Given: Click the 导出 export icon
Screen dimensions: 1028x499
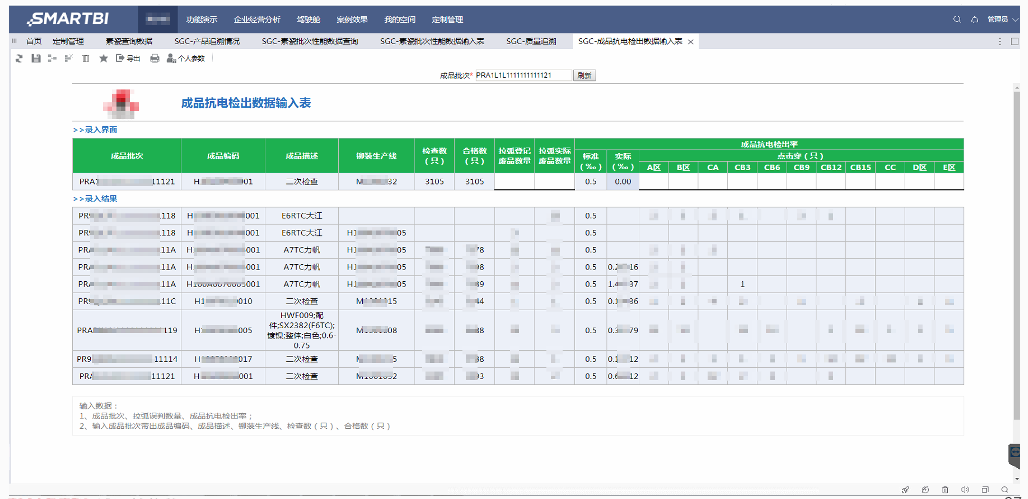Looking at the screenshot, I should point(128,58).
